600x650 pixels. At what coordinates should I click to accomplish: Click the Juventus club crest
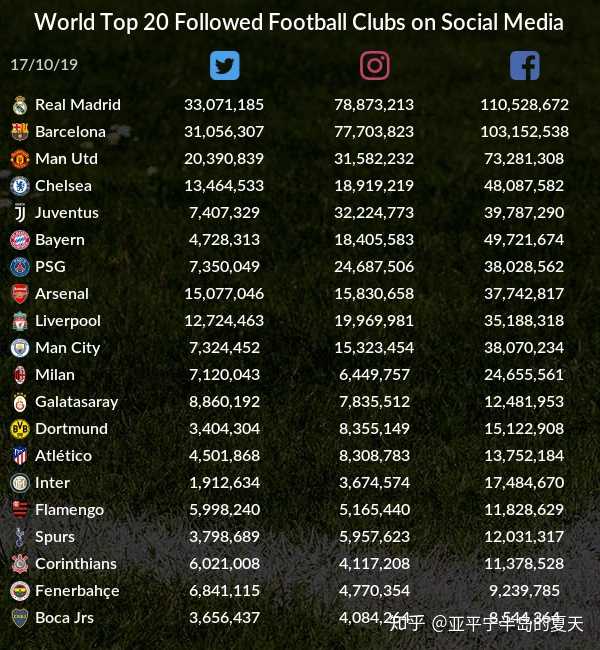point(20,213)
